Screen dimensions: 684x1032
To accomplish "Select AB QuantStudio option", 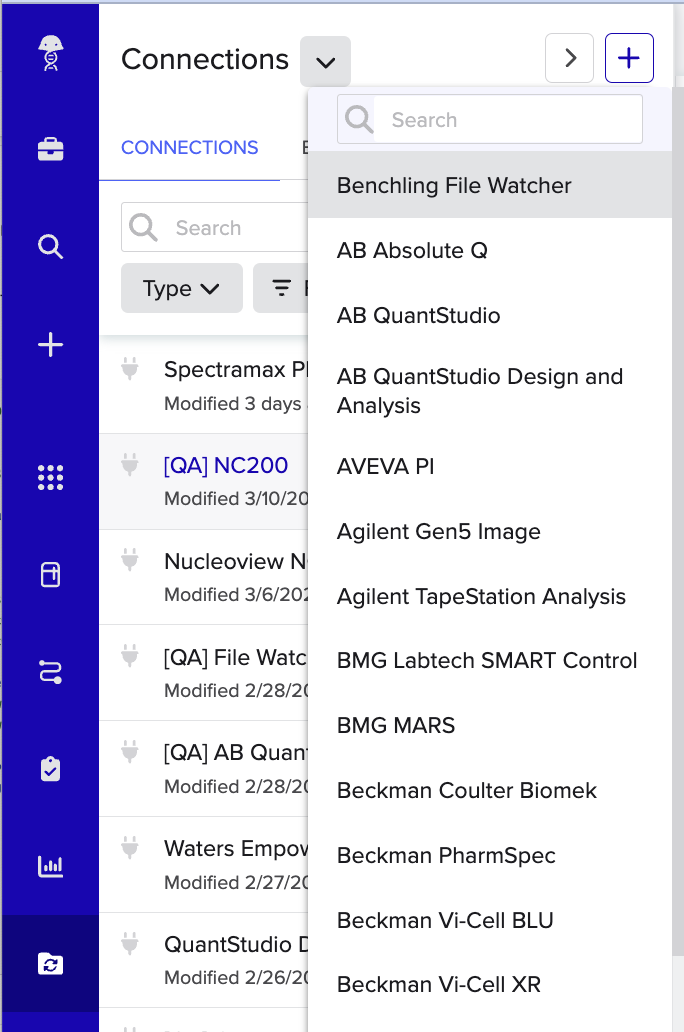I will coord(490,315).
